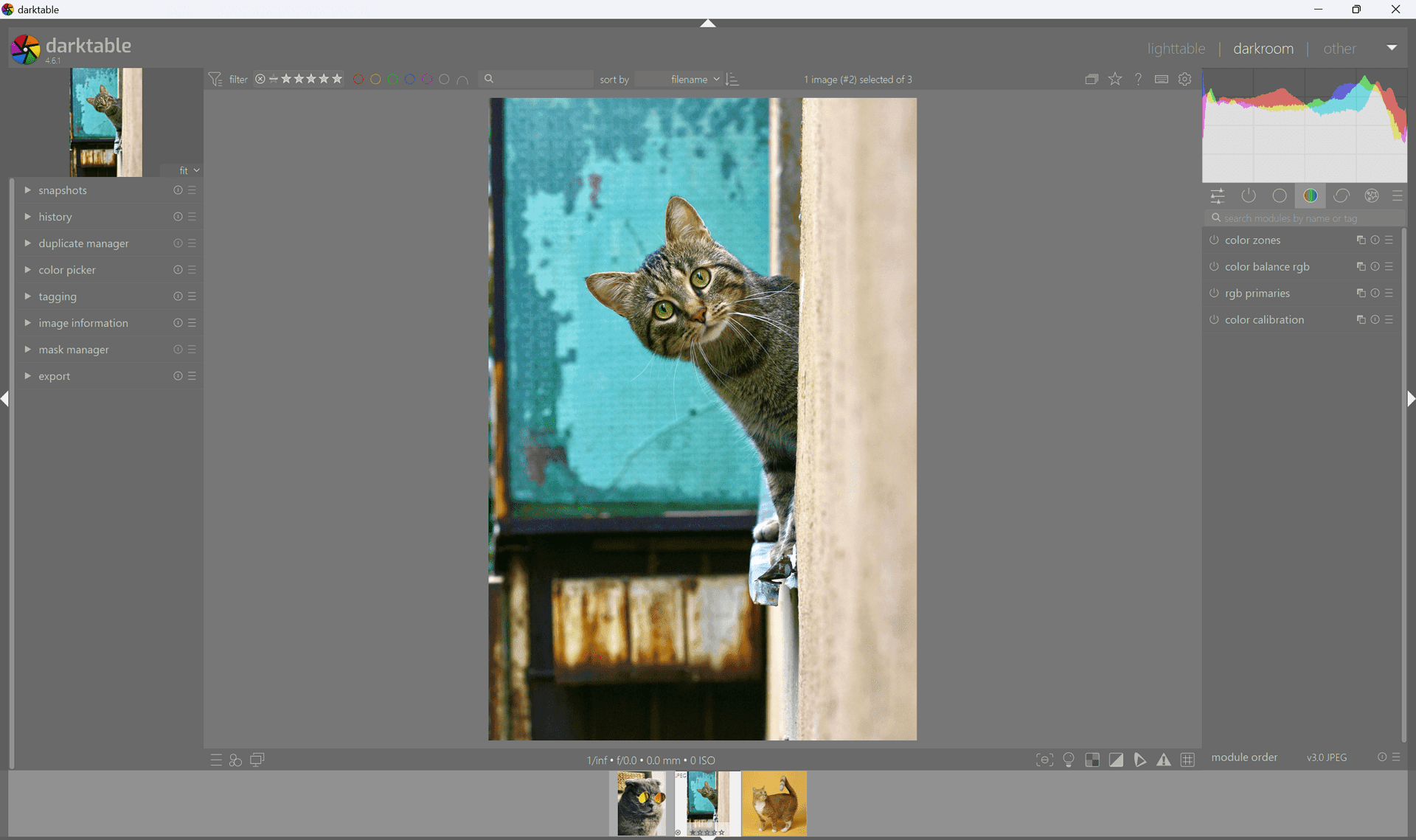Open quick presets menu below image
Screen dimensions: 1416x840
coord(216,760)
